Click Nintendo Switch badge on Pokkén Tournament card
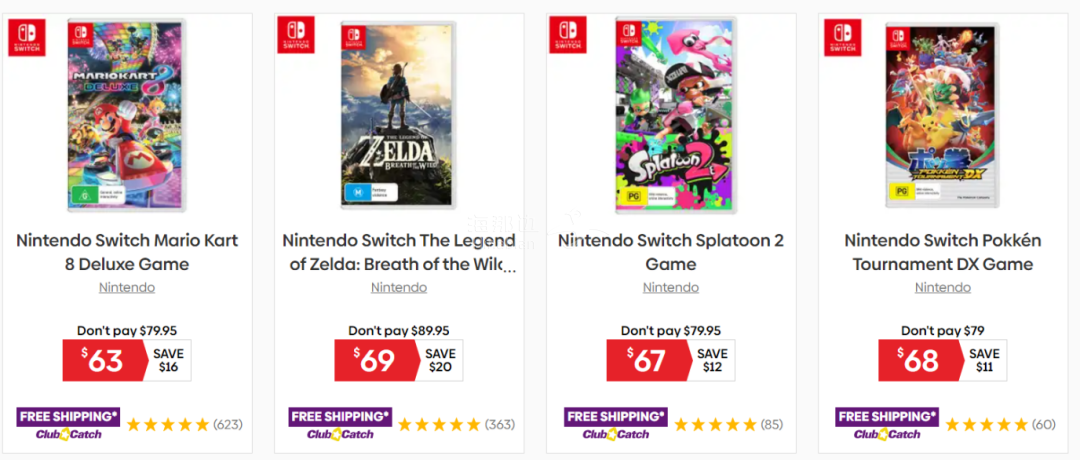Image resolution: width=1080 pixels, height=460 pixels. pyautogui.click(x=842, y=37)
